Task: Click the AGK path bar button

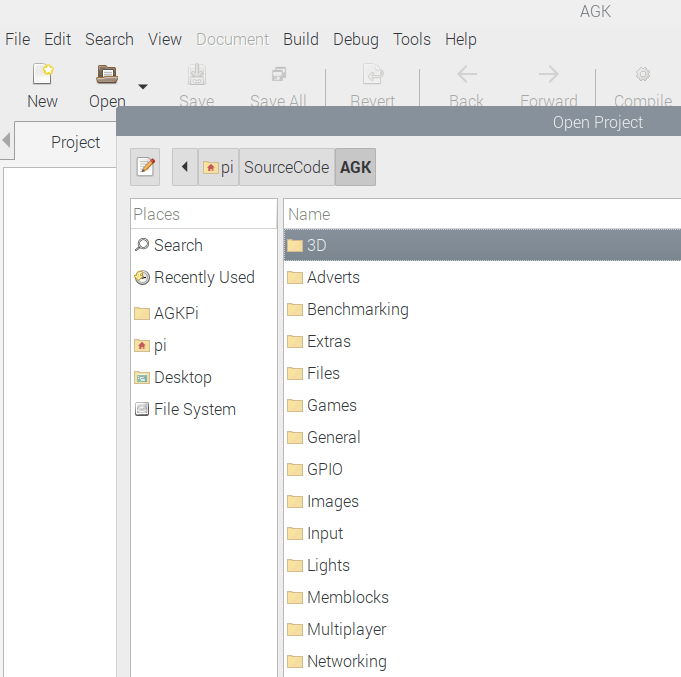Action: click(355, 167)
